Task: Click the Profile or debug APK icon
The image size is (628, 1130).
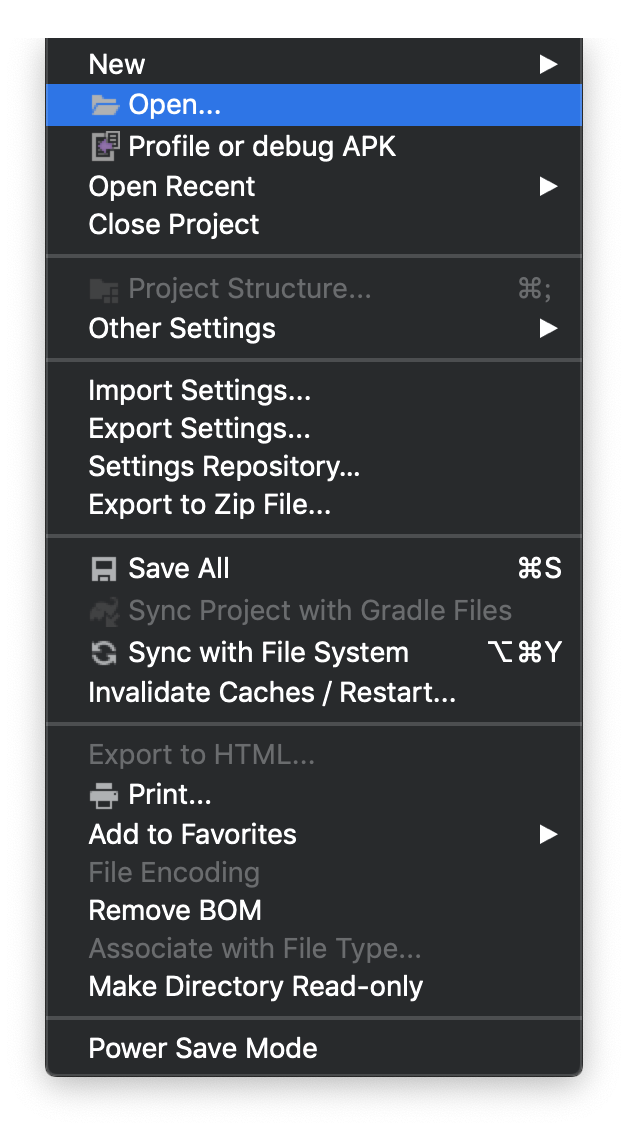Action: (x=104, y=147)
